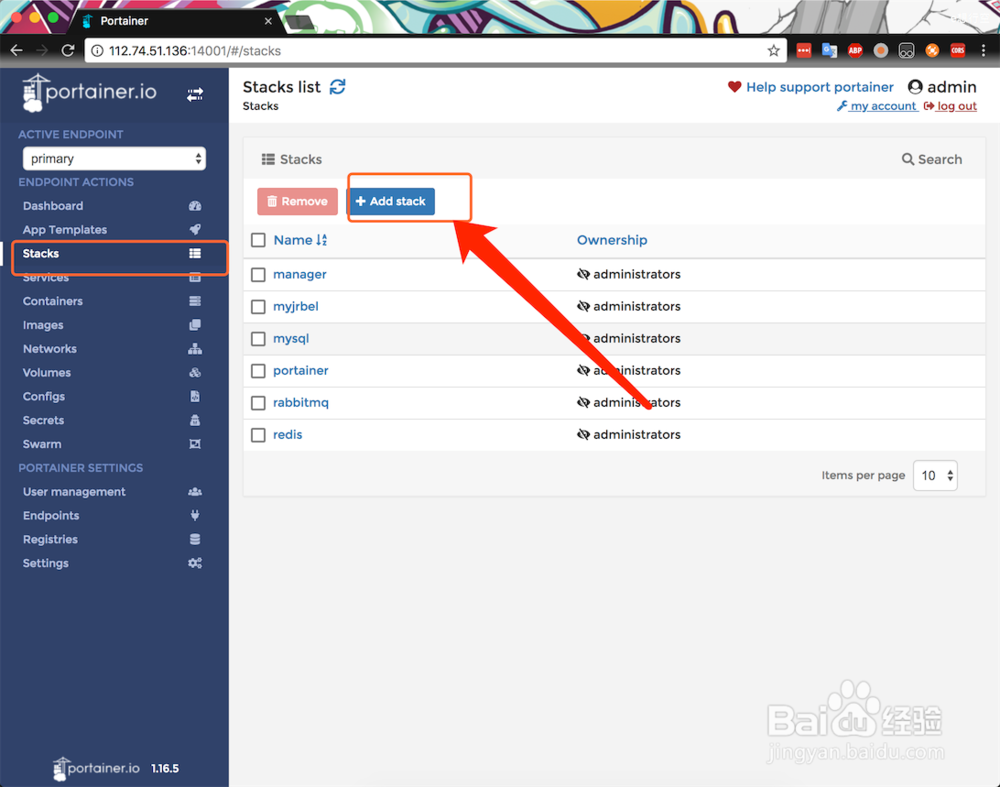
Task: Open the myjrbel stack link
Action: pos(295,307)
